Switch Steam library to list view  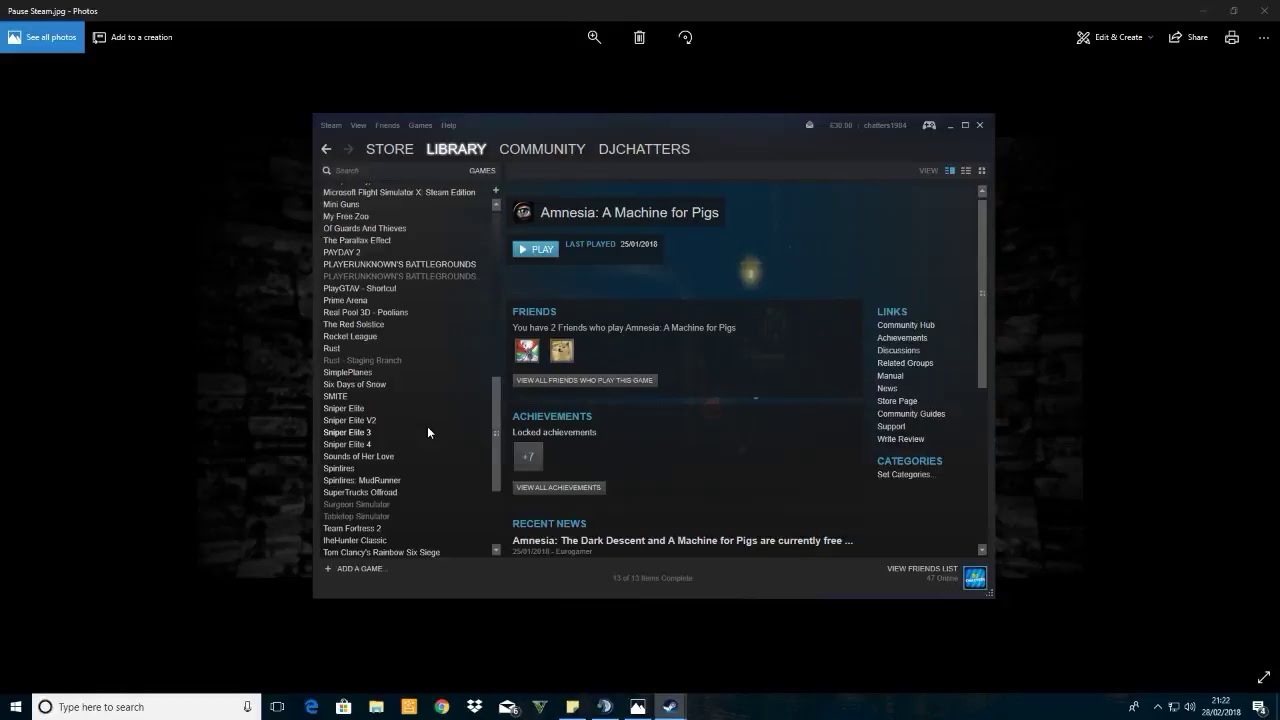click(966, 171)
